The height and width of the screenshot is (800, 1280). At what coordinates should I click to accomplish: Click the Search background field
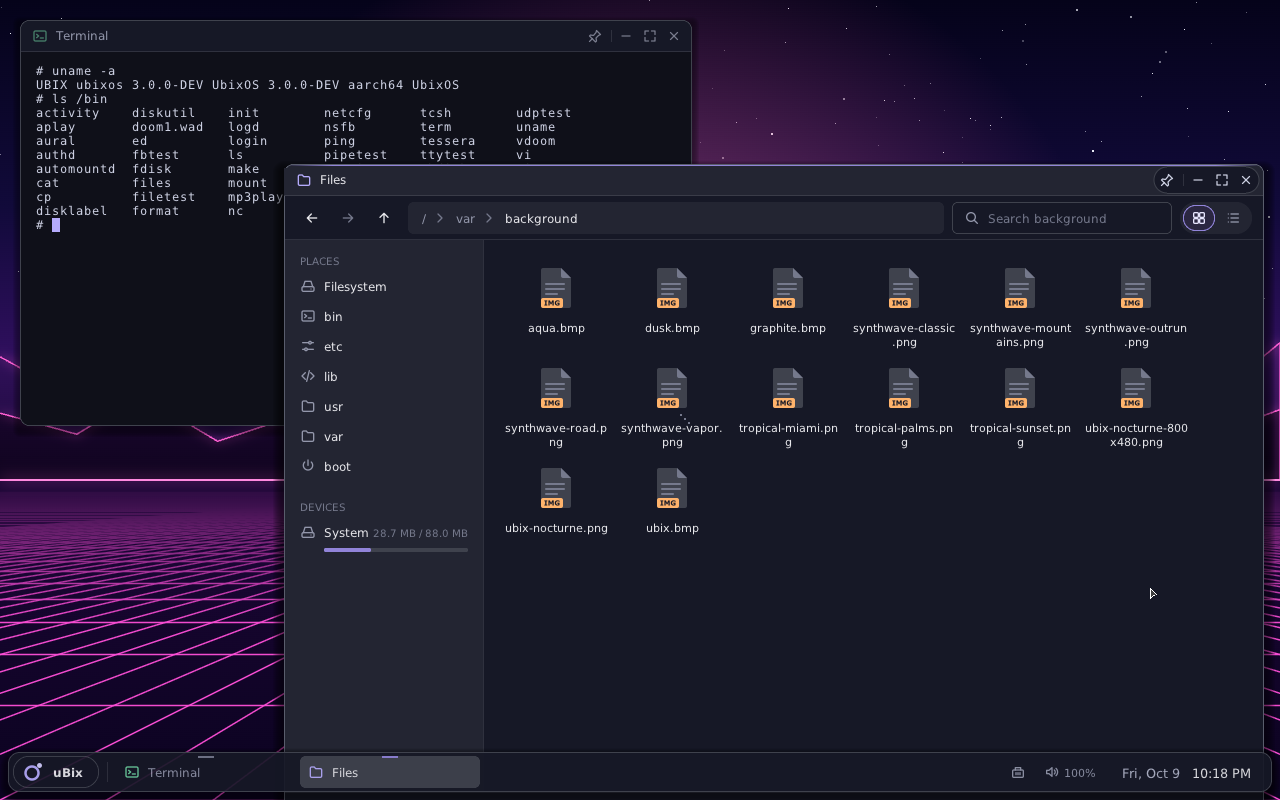[1062, 218]
